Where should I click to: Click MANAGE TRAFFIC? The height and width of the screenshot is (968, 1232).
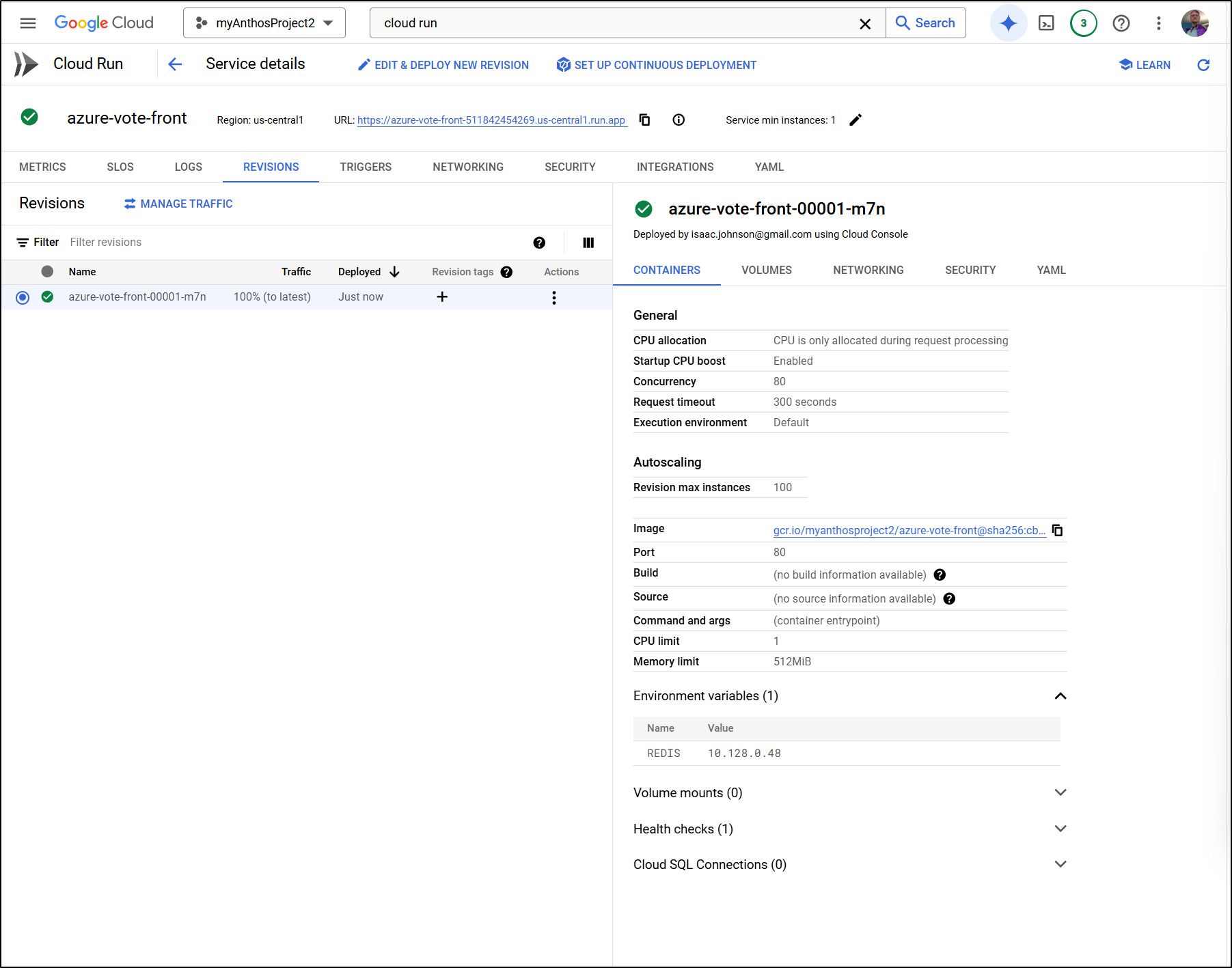coord(178,204)
